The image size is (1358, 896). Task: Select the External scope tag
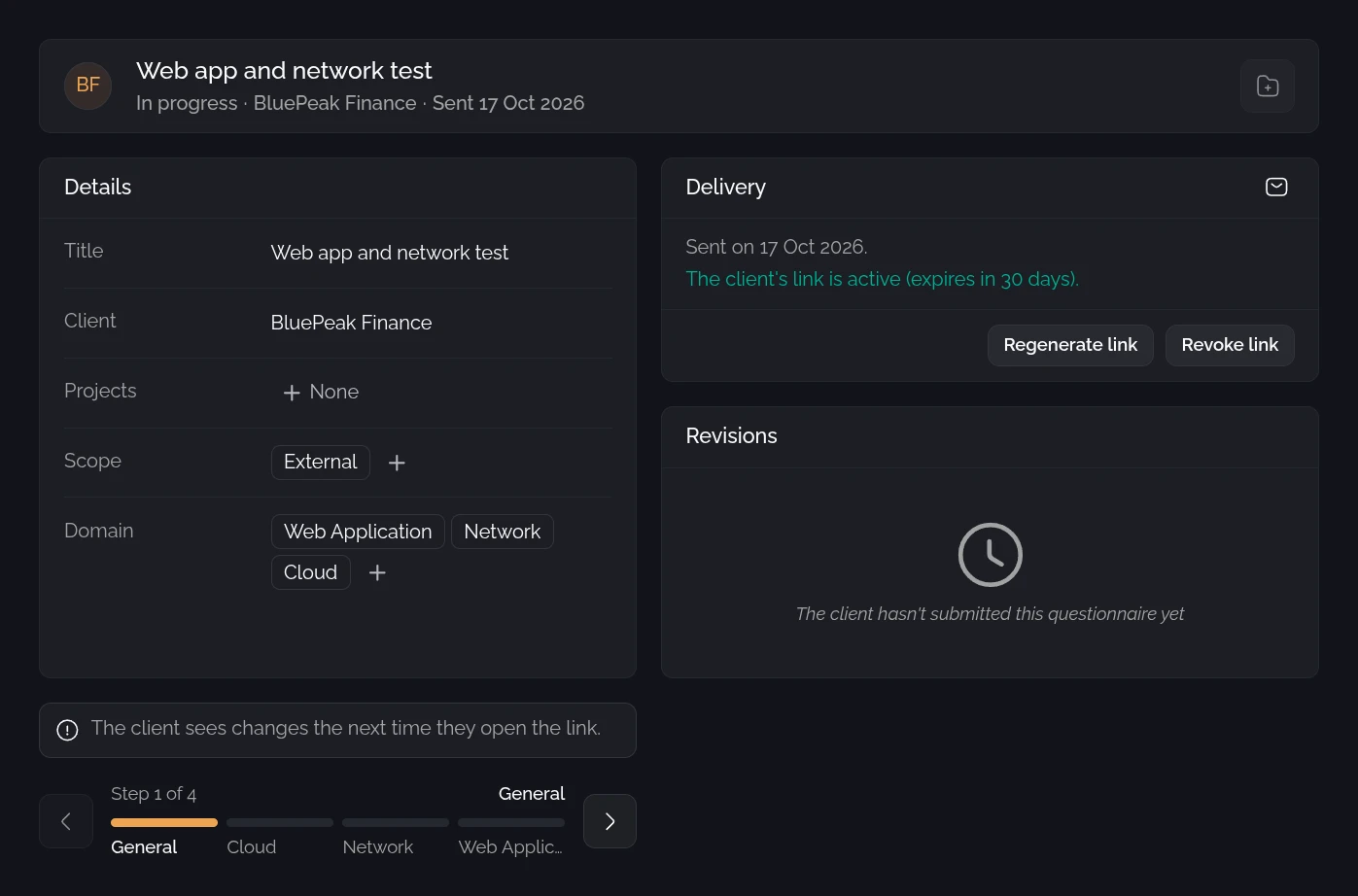pos(321,462)
